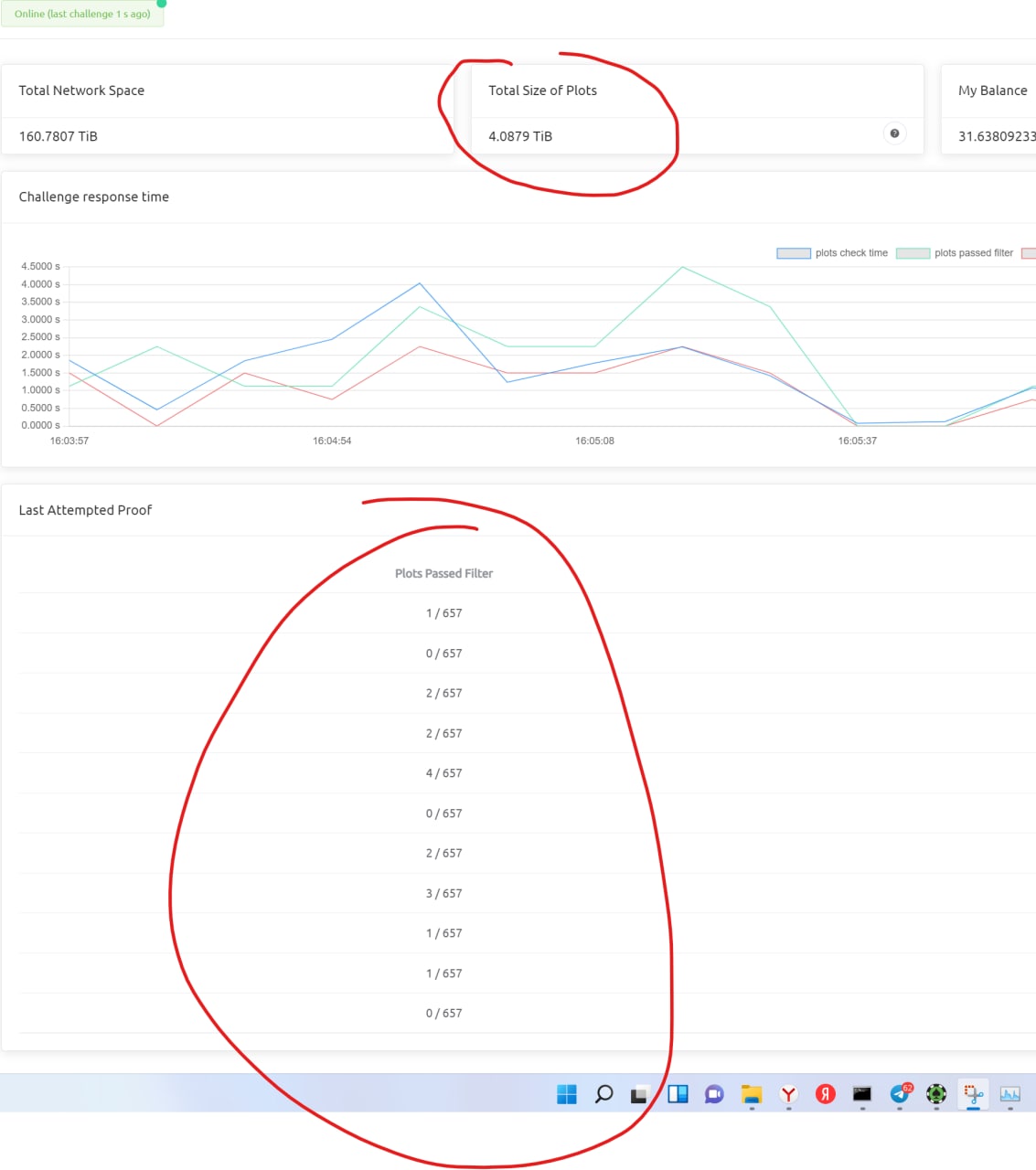Click the '4 / 657' table row

(527, 773)
